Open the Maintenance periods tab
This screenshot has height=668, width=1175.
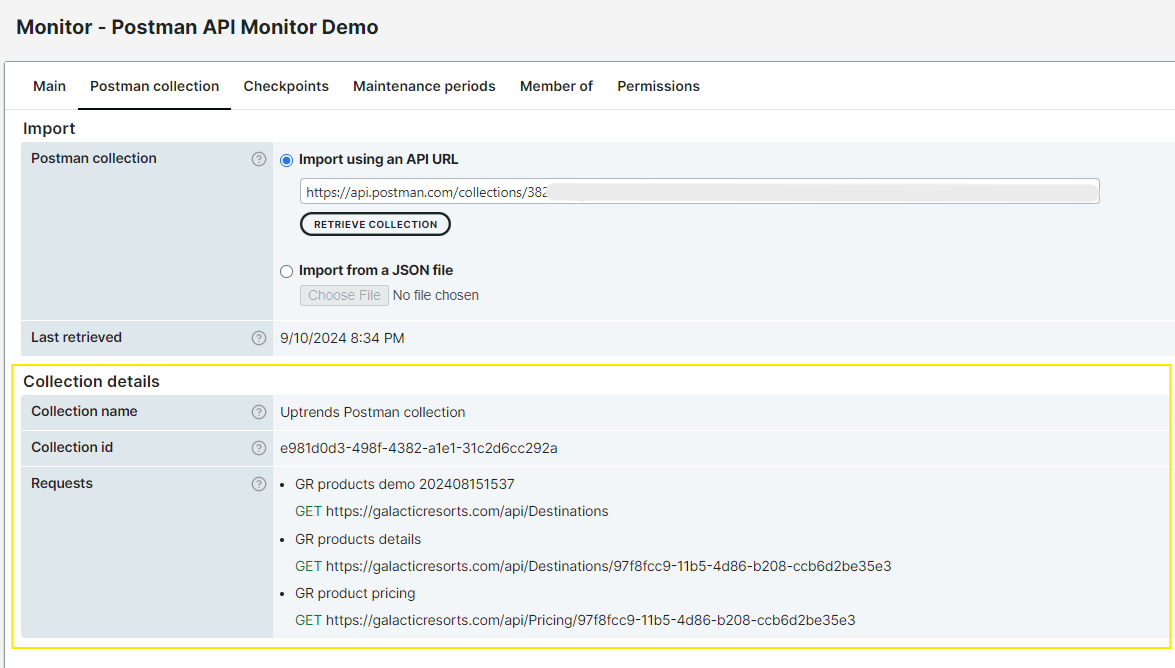click(424, 86)
